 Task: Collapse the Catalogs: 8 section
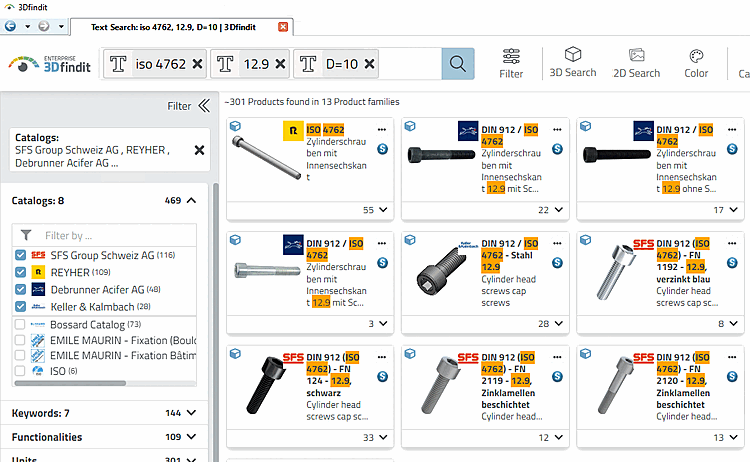[191, 200]
